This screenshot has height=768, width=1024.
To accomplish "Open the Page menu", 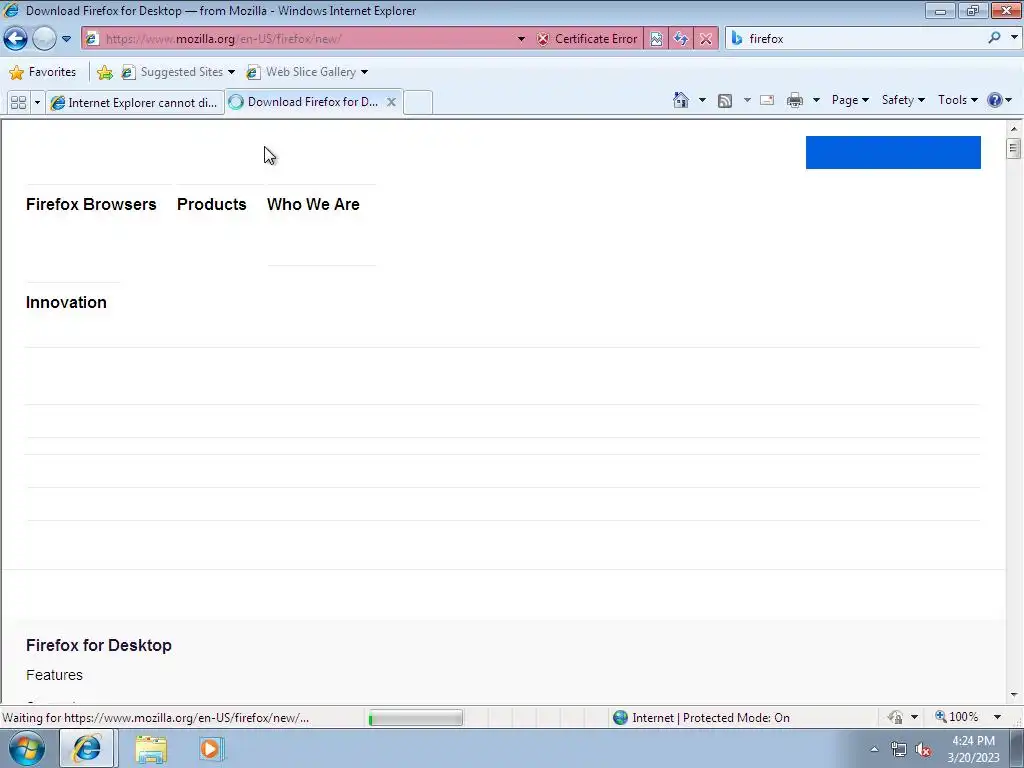I will point(850,100).
